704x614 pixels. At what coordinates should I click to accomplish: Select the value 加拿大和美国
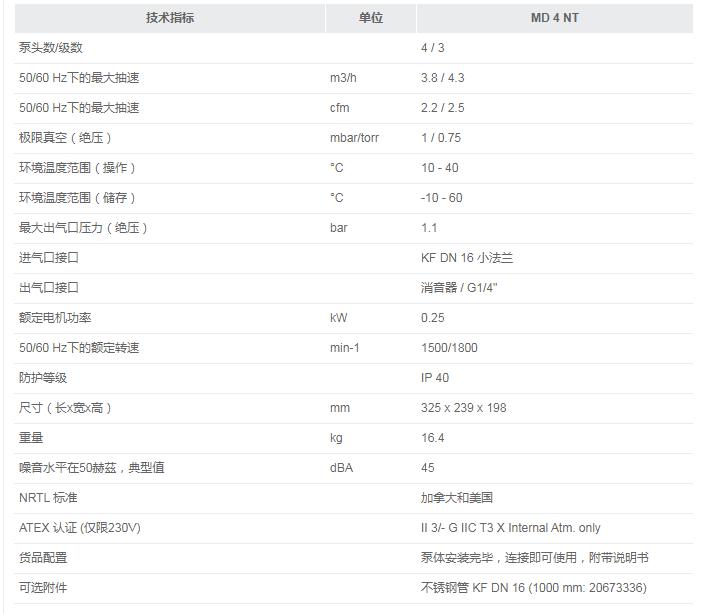[x=457, y=498]
